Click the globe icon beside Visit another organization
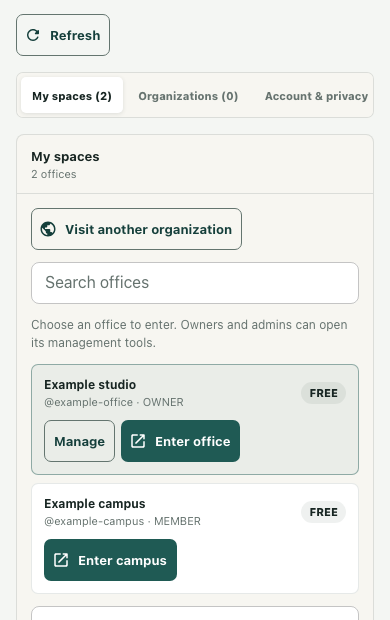The height and width of the screenshot is (620, 390). (x=48, y=229)
